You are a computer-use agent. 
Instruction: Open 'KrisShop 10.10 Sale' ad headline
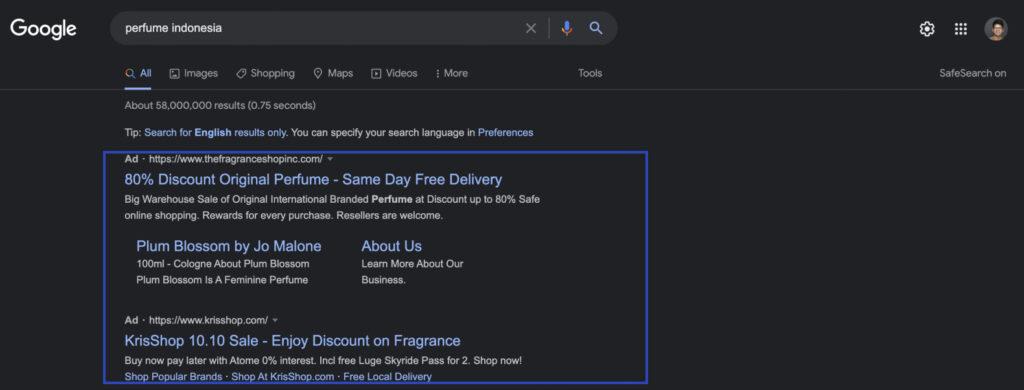(292, 341)
